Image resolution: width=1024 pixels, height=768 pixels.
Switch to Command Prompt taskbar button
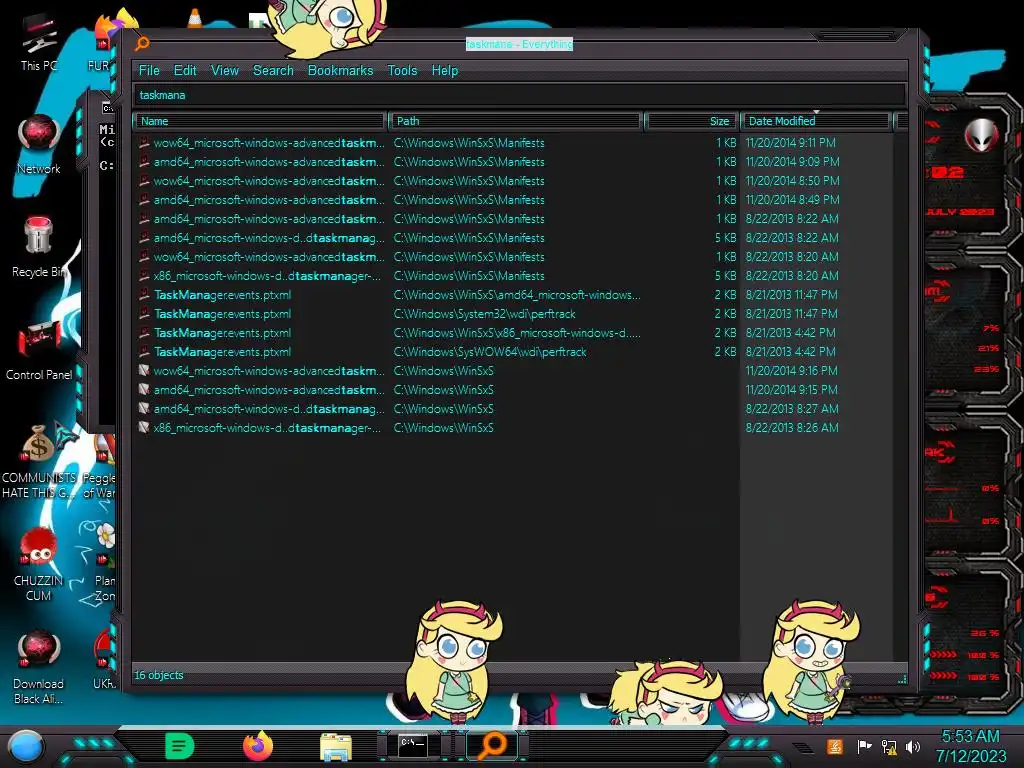pyautogui.click(x=414, y=745)
